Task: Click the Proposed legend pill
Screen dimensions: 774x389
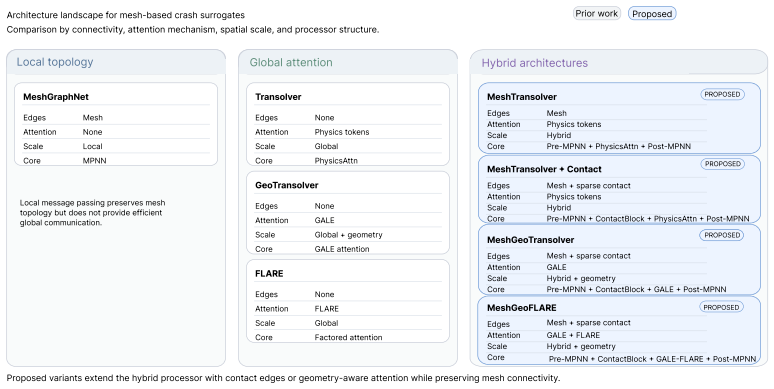Action: pos(652,14)
